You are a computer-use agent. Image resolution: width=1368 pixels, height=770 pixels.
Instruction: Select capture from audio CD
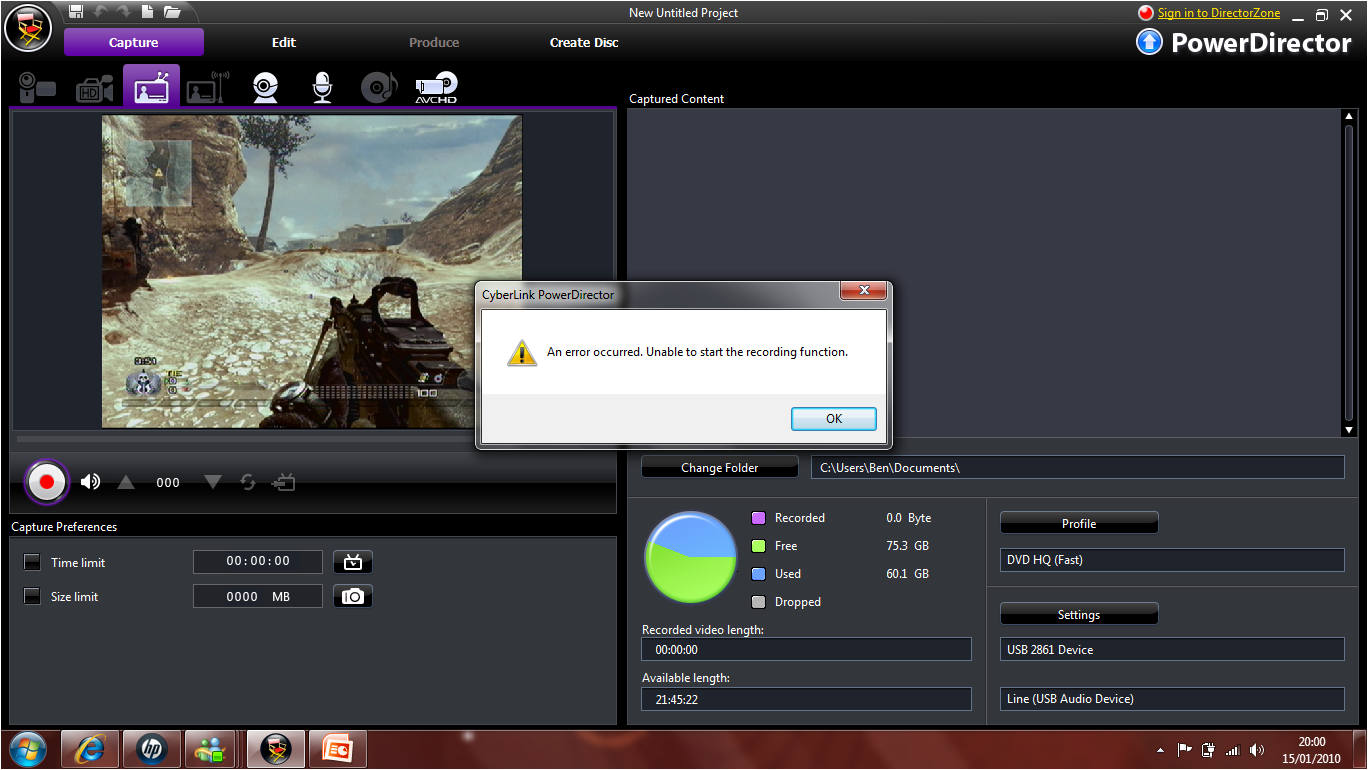click(x=379, y=88)
